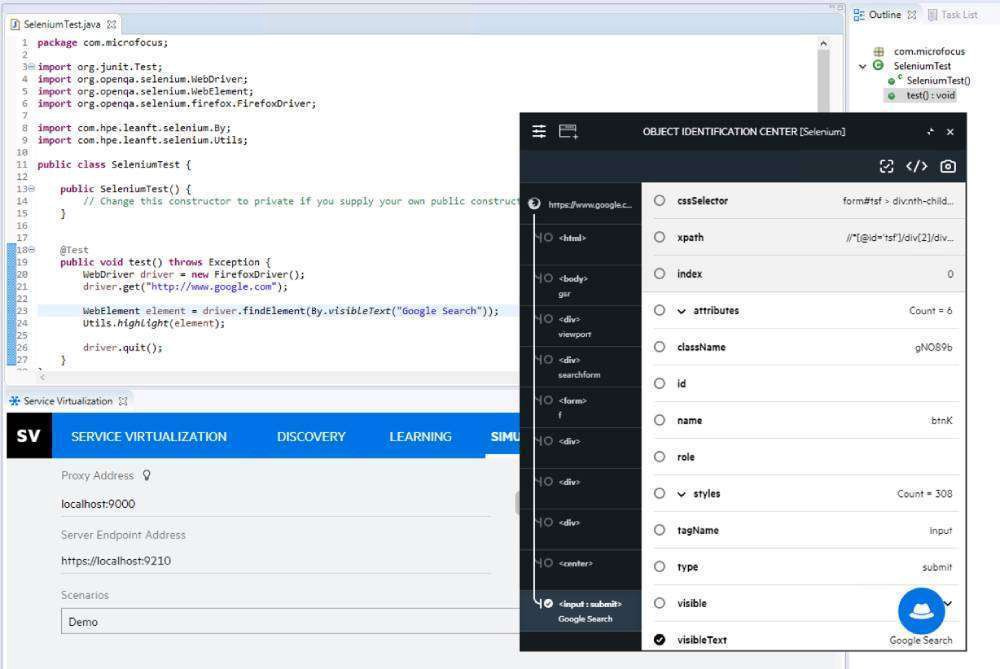Click the generate code icon
Screen dimensions: 1000x669
pos(916,166)
